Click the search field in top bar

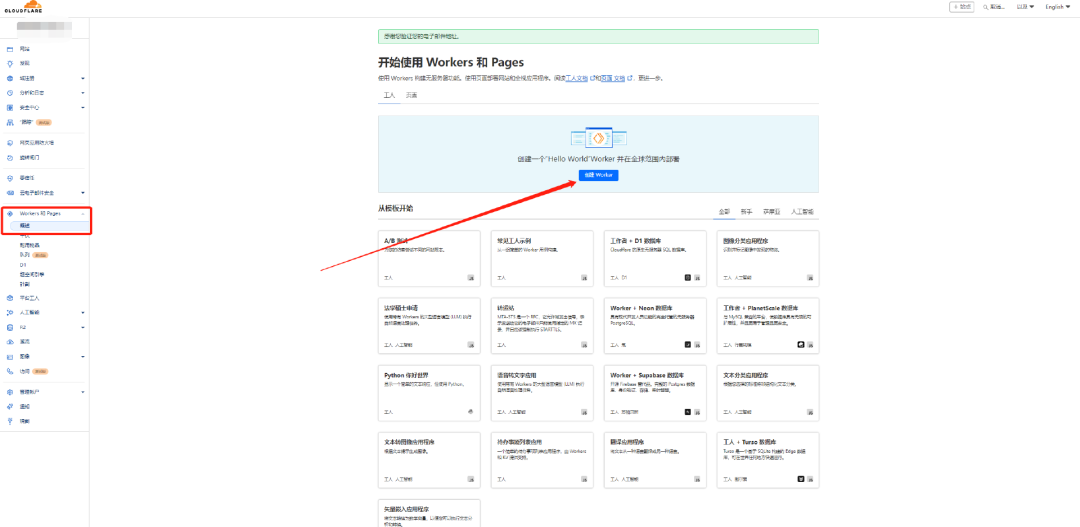coord(993,7)
